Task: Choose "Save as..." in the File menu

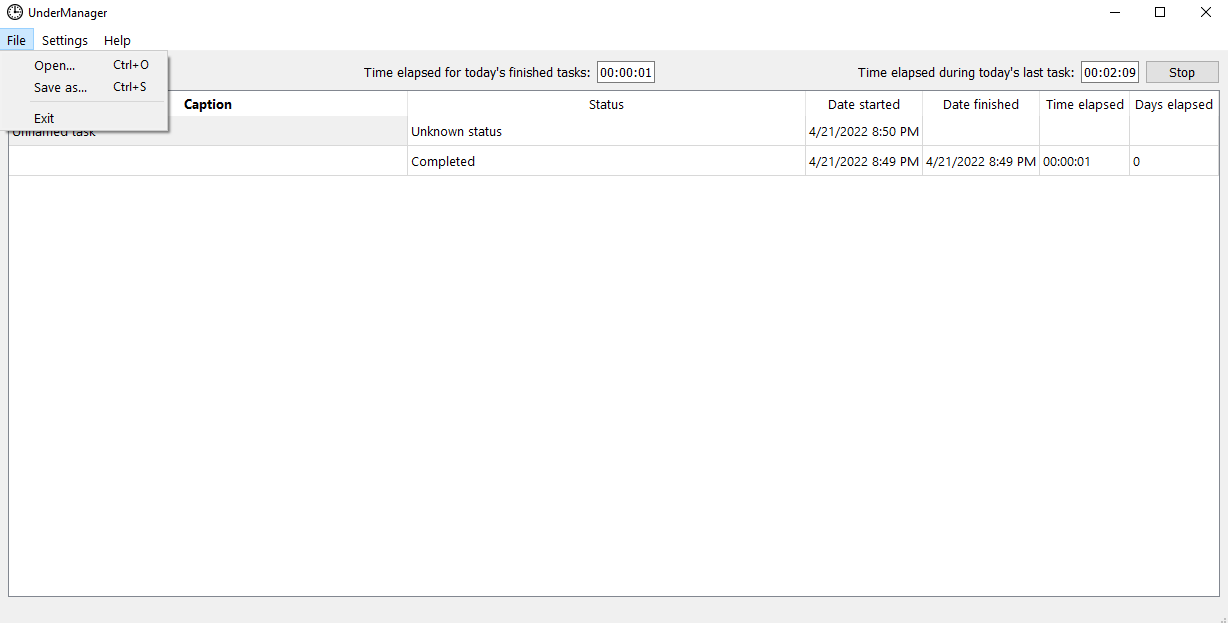Action: (60, 87)
